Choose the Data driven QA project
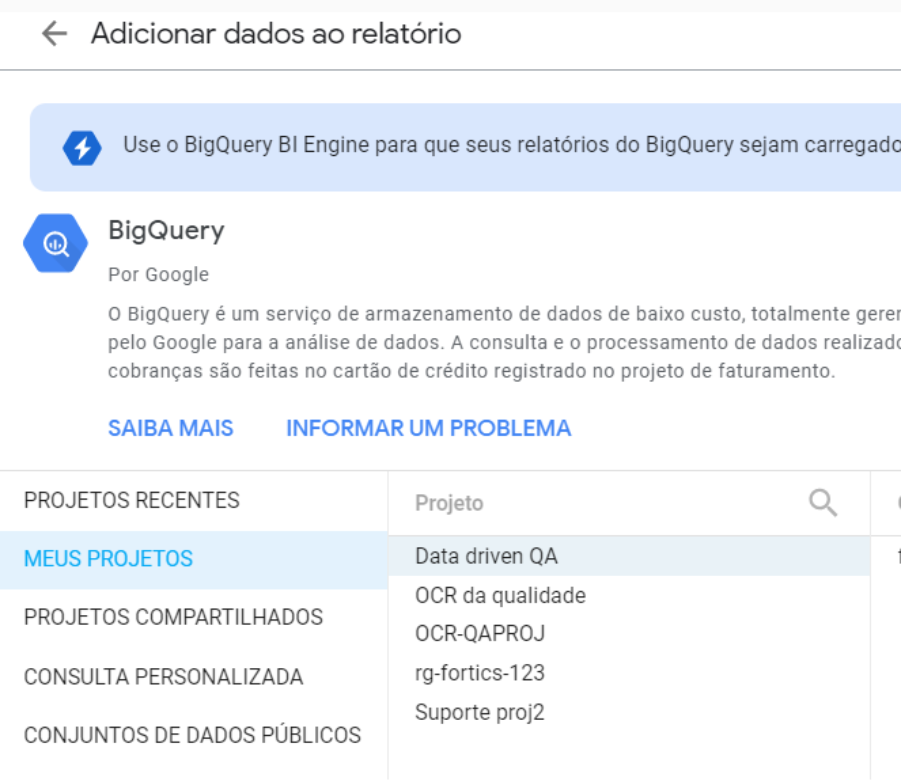Image resolution: width=901 pixels, height=780 pixels. (x=629, y=556)
